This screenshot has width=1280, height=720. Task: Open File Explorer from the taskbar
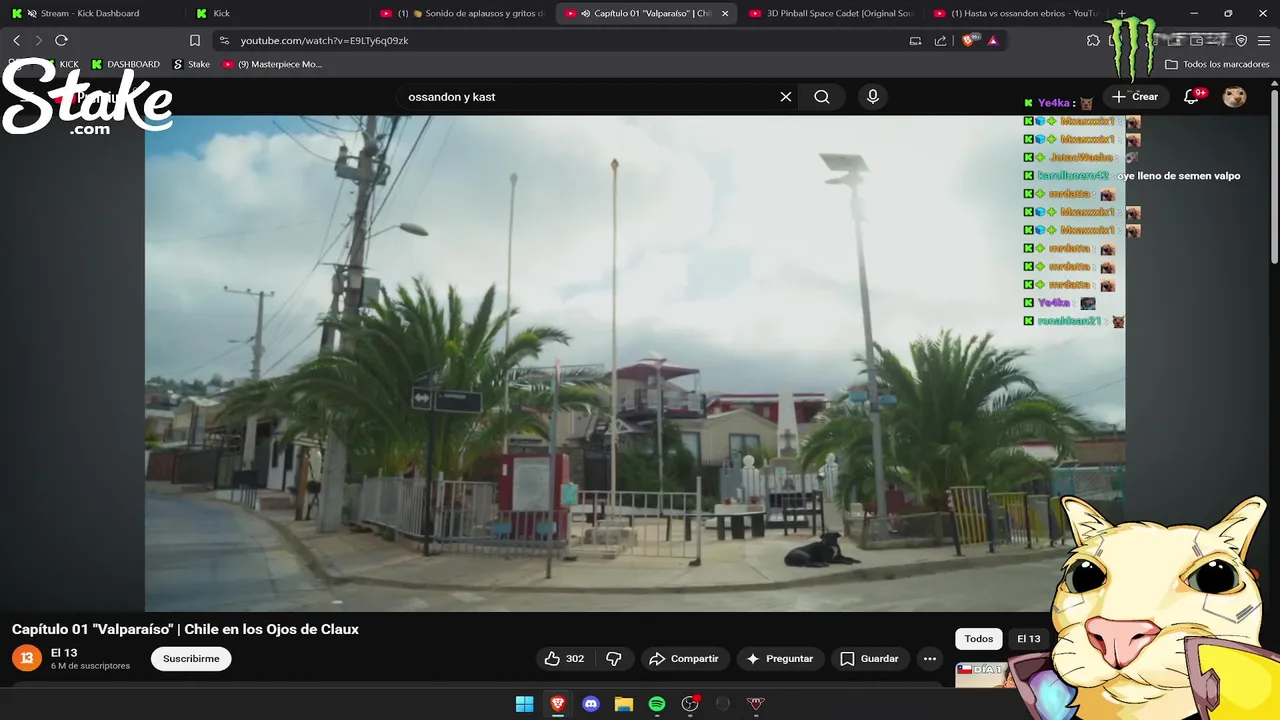(624, 704)
